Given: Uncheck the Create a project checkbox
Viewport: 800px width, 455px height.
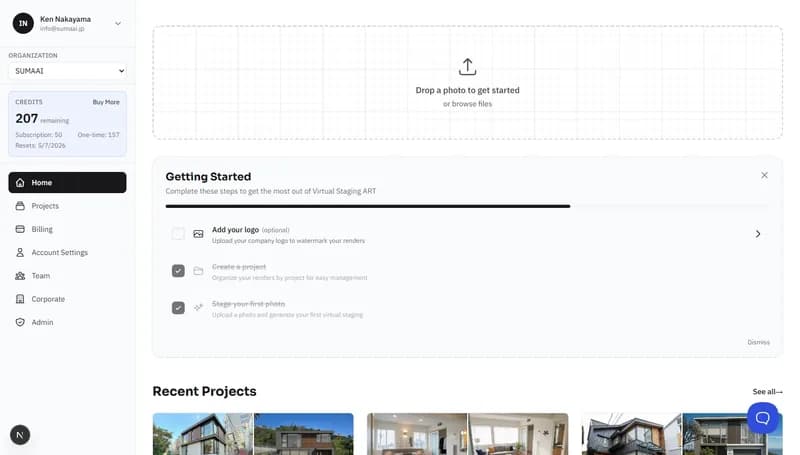Looking at the screenshot, I should (178, 271).
